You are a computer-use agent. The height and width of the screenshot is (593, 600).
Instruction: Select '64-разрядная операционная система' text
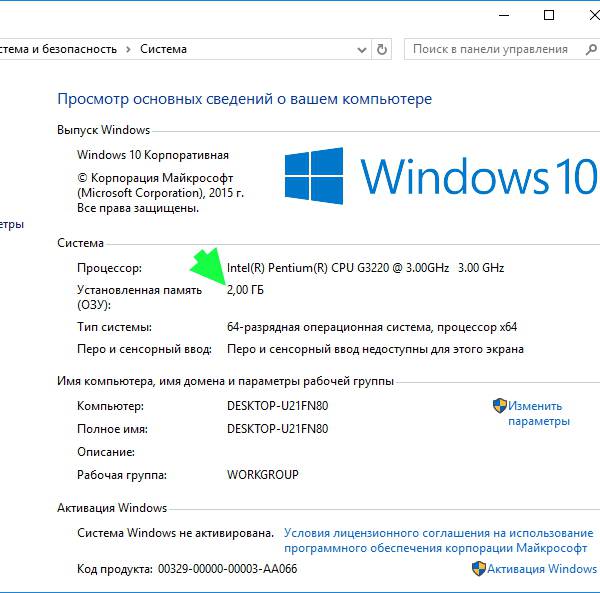point(330,327)
